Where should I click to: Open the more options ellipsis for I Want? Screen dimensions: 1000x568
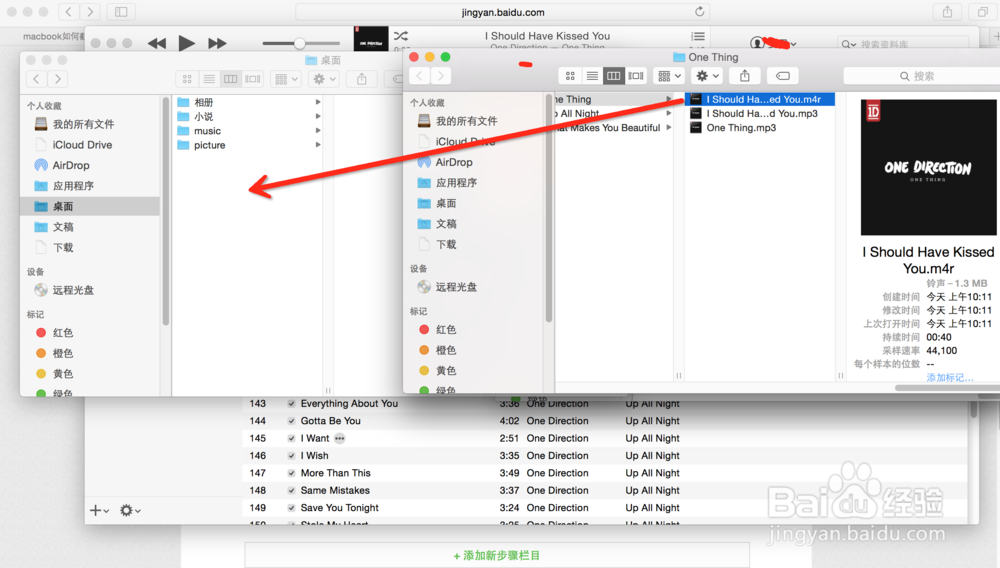pyautogui.click(x=339, y=438)
